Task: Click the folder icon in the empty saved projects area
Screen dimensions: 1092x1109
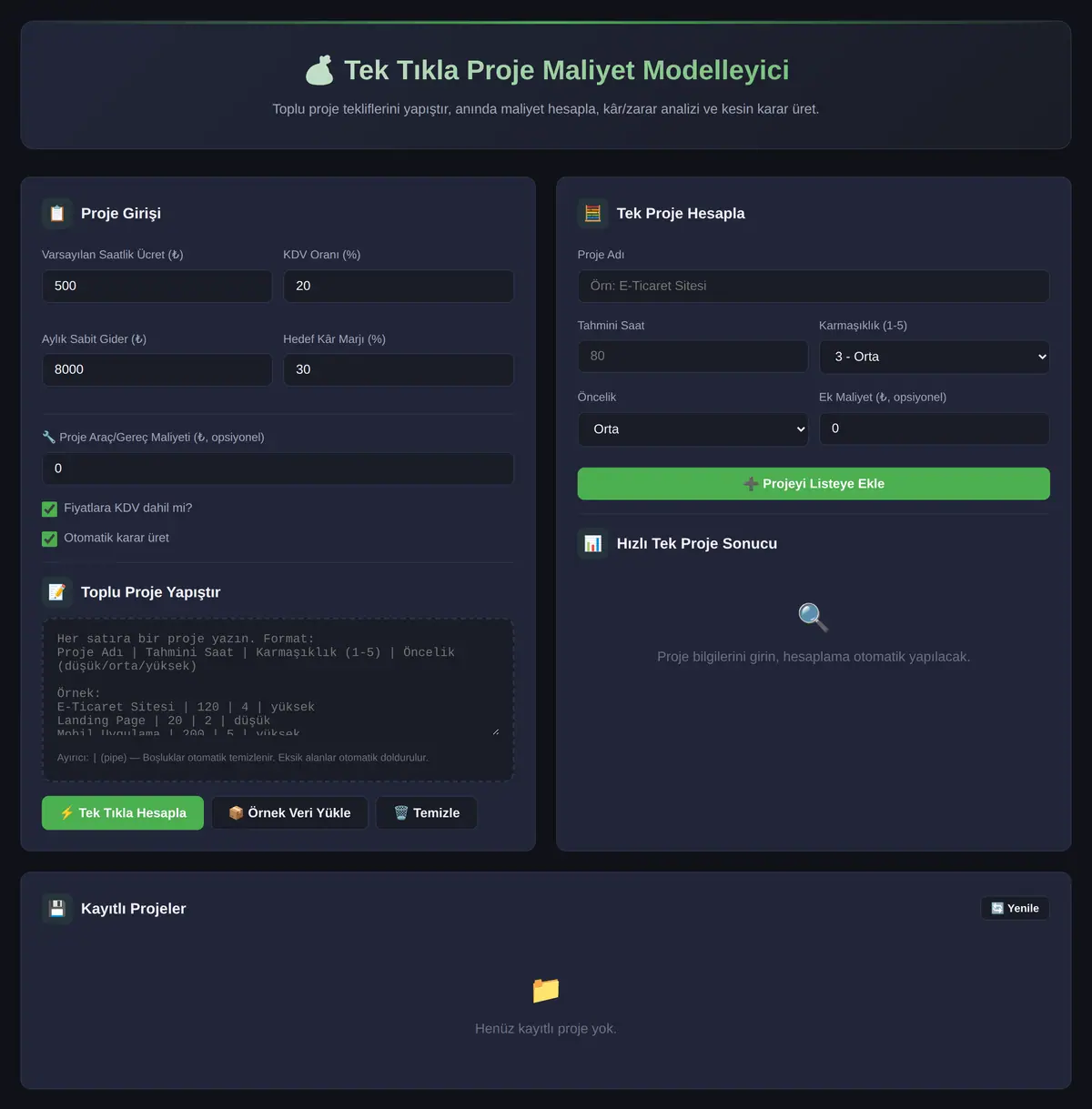Action: (x=546, y=990)
